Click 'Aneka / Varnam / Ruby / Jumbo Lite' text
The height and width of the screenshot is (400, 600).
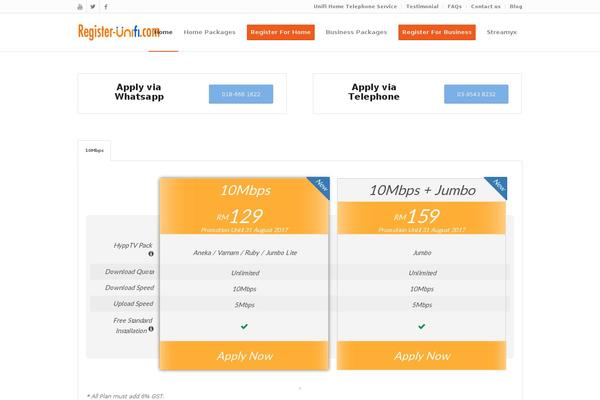pyautogui.click(x=245, y=253)
